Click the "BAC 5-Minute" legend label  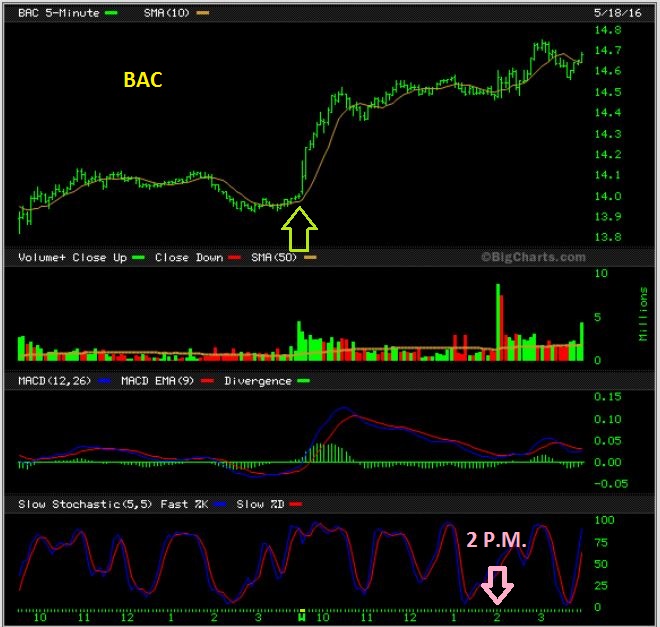(x=59, y=13)
